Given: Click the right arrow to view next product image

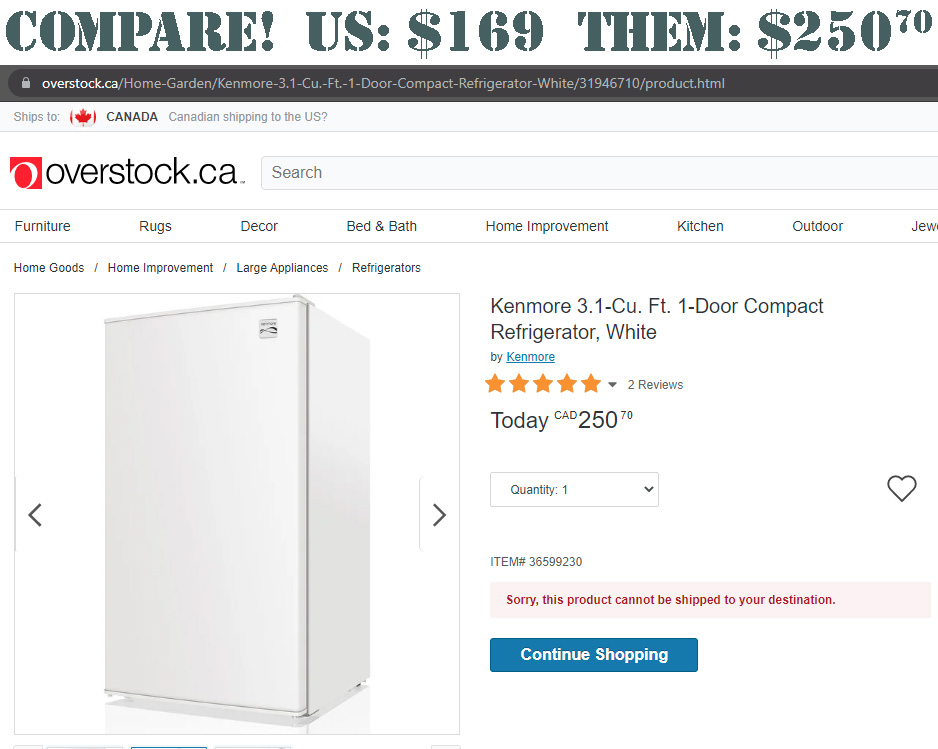Looking at the screenshot, I should [x=438, y=514].
